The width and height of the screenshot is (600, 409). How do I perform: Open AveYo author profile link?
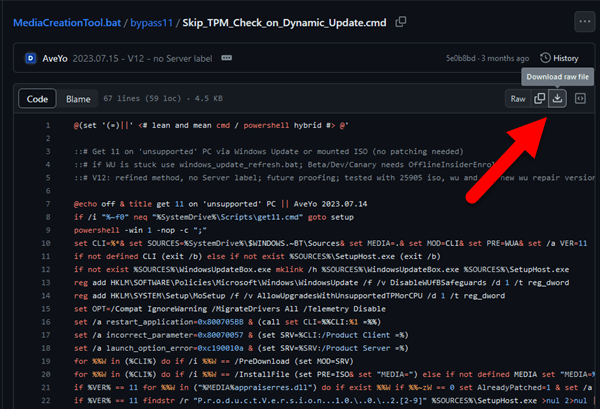(55, 59)
